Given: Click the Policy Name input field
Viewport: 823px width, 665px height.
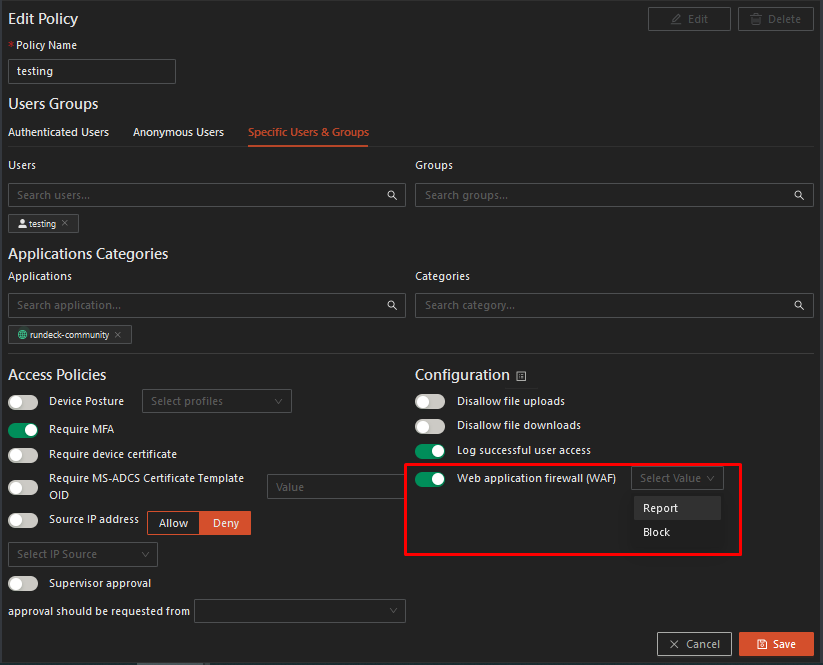Looking at the screenshot, I should [92, 71].
